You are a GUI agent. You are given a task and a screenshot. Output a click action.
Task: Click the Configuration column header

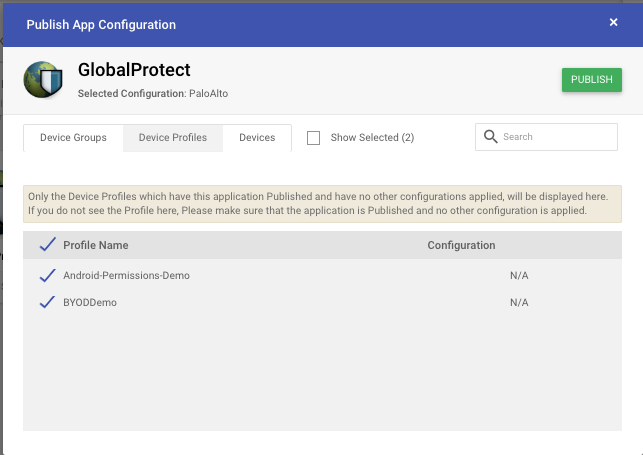[x=461, y=245]
